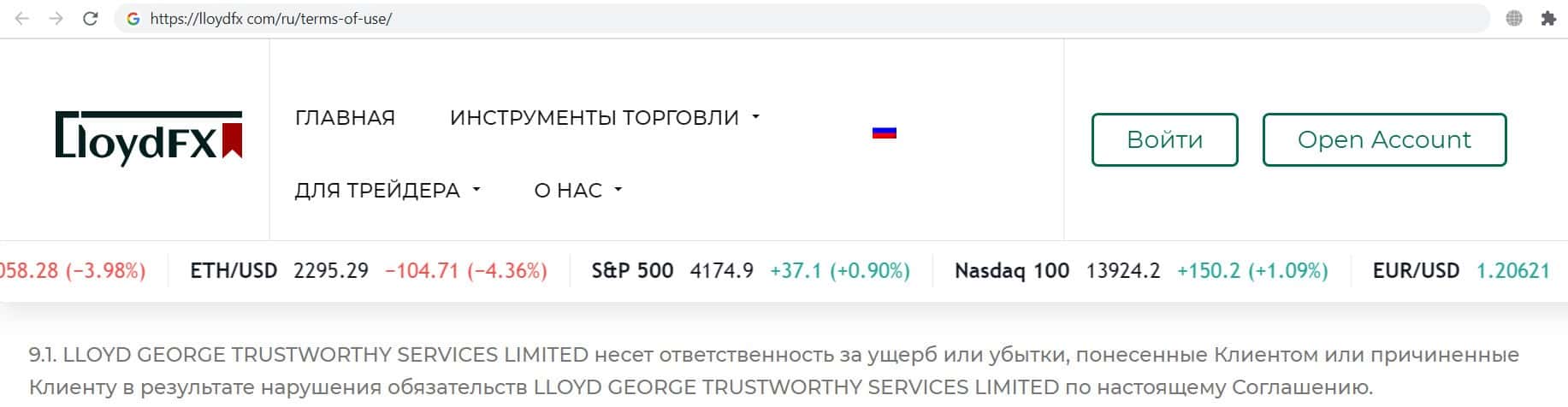Click the browser back arrow

pyautogui.click(x=22, y=19)
